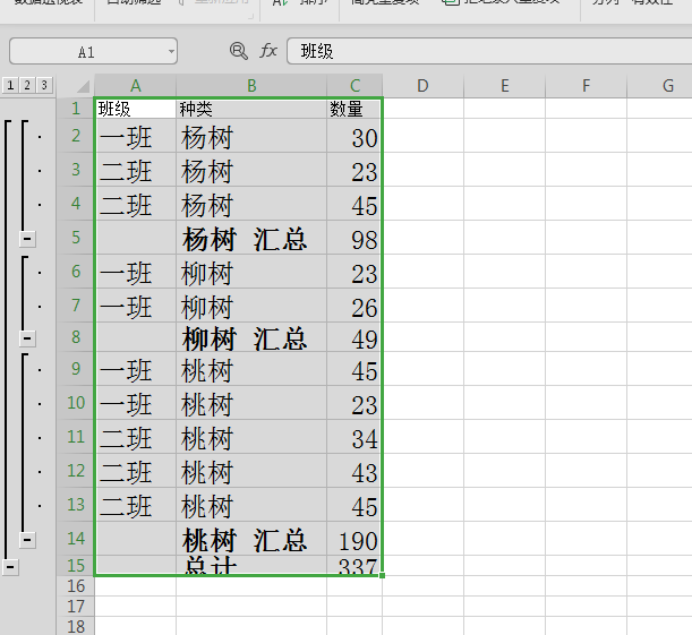Image resolution: width=692 pixels, height=636 pixels.
Task: Click the 柳树 汇总 subtotal cell
Action: tap(252, 337)
